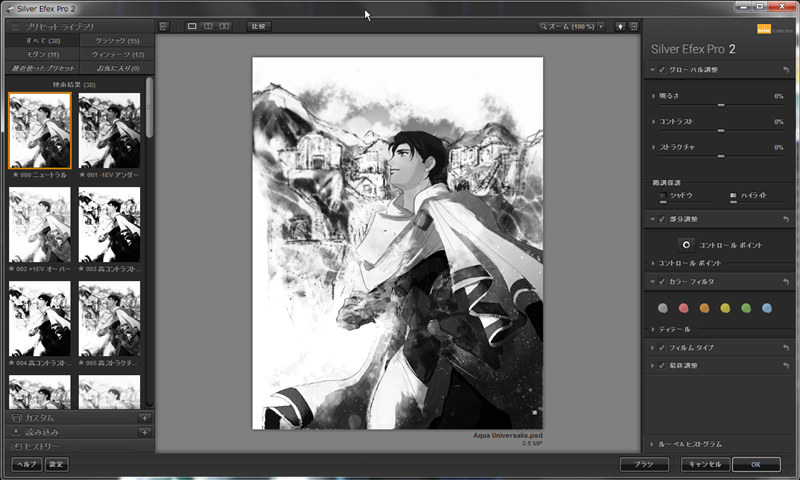Hide the preset browser panel icon
The height and width of the screenshot is (480, 800).
(x=163, y=26)
